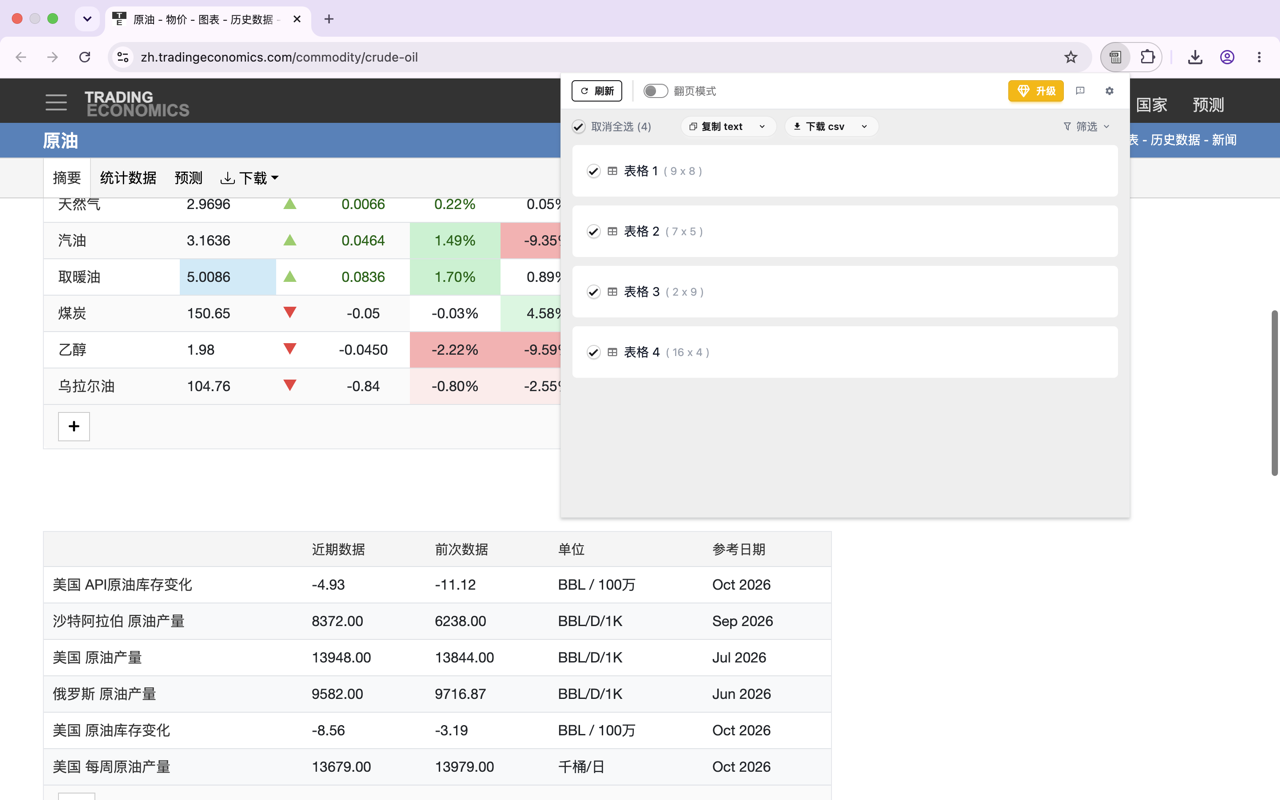This screenshot has height=800, width=1280.
Task: Uncheck the 表格 3 checkbox
Action: point(593,292)
